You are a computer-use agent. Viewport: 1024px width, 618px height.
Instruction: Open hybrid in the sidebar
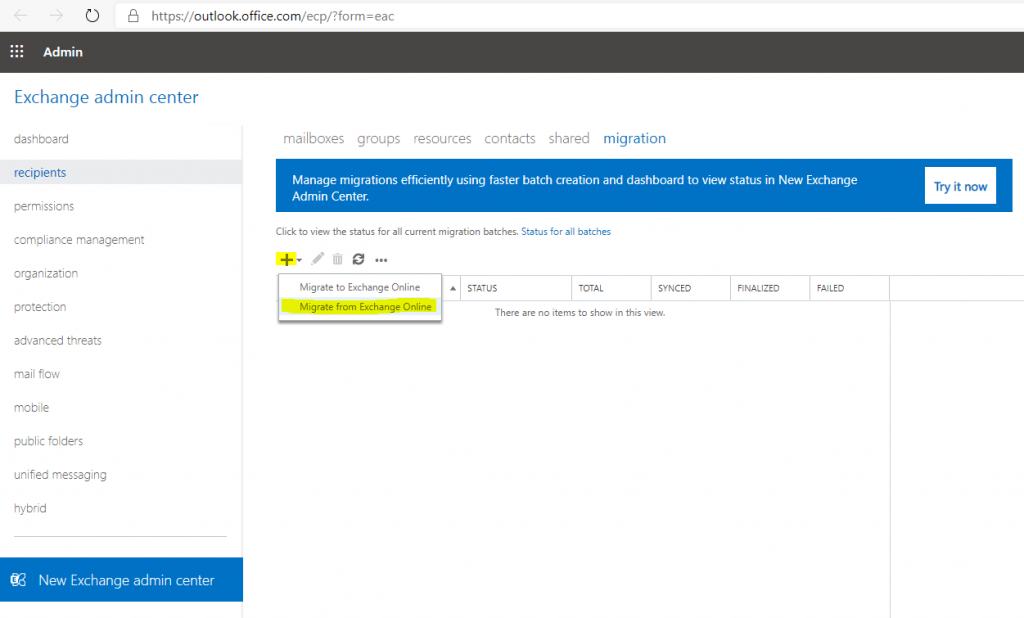click(x=30, y=508)
